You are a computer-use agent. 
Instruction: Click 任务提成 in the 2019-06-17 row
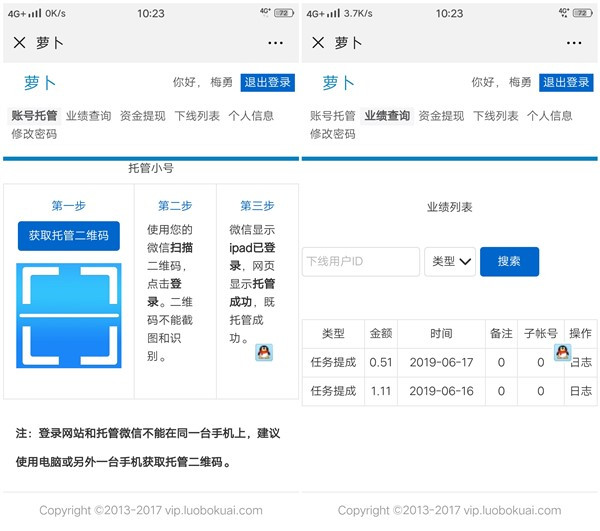point(333,362)
